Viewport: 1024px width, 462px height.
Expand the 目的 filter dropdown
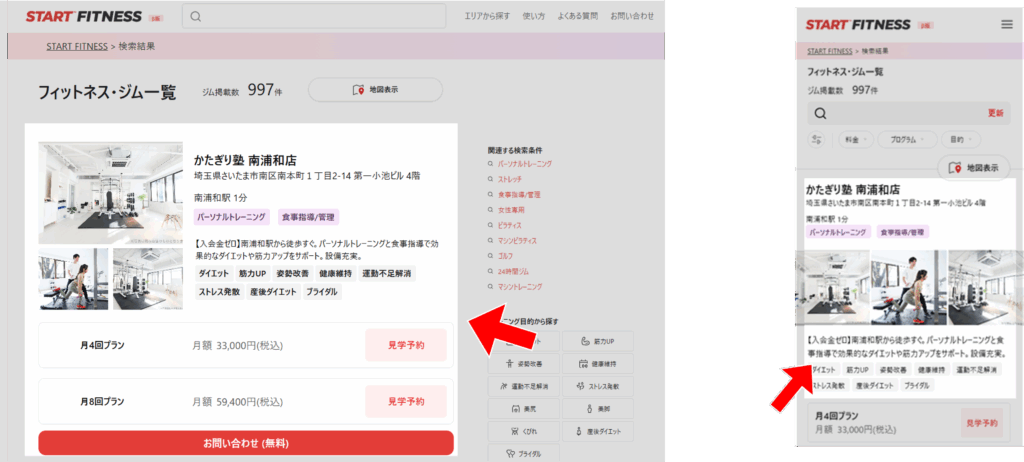962,140
